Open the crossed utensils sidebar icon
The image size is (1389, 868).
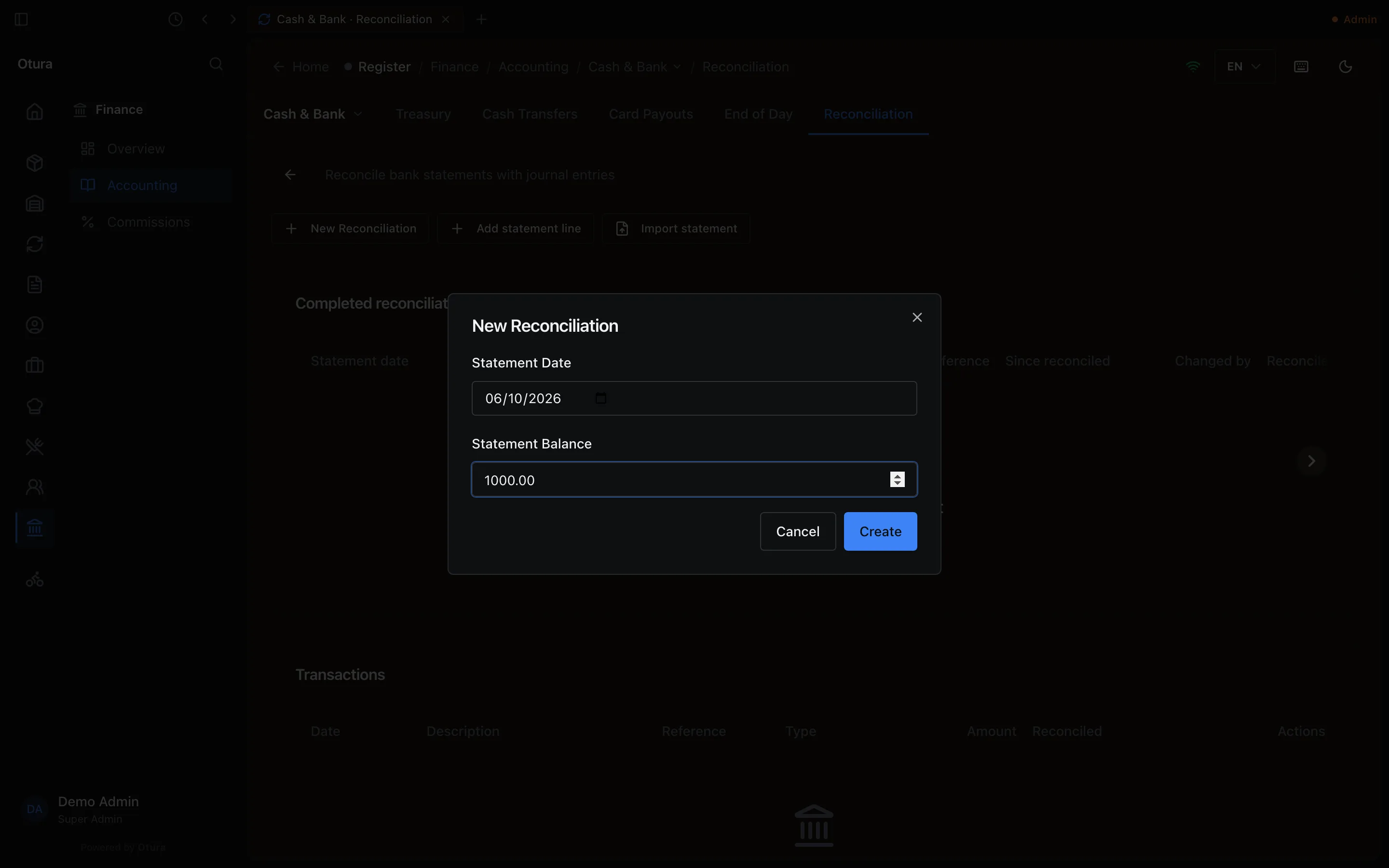coord(34,447)
